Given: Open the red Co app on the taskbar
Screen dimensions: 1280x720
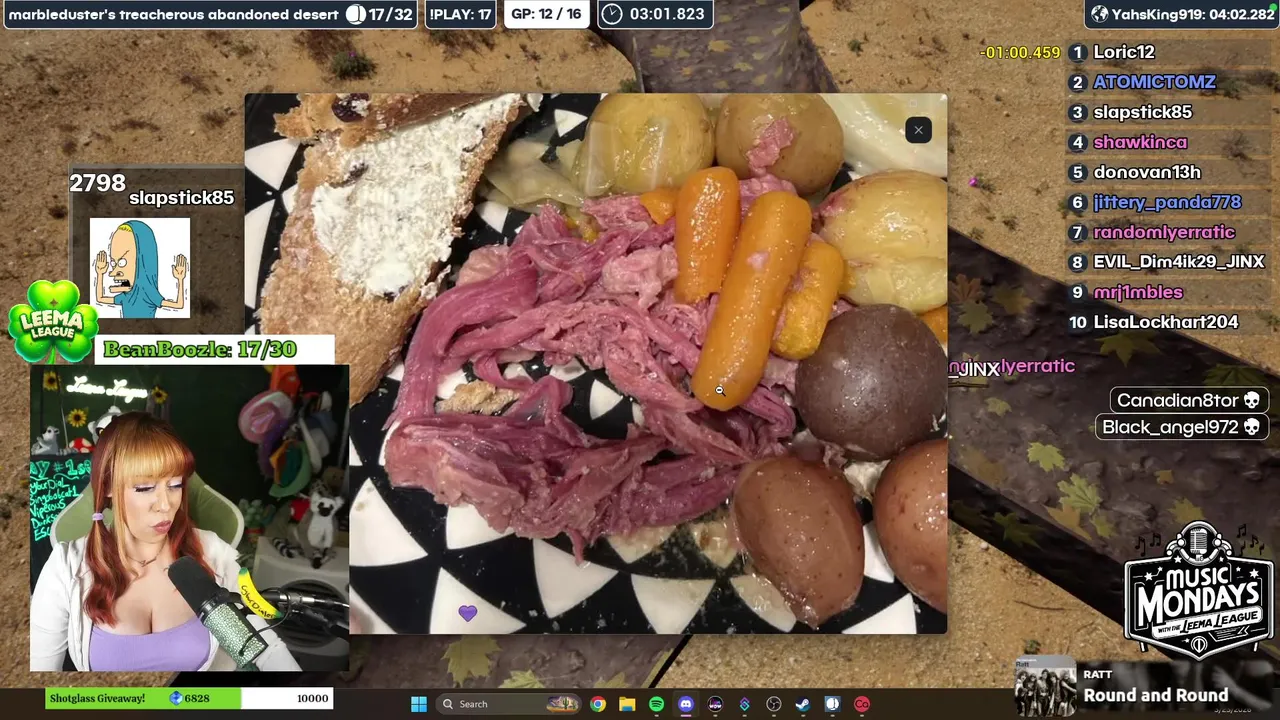Looking at the screenshot, I should 862,704.
